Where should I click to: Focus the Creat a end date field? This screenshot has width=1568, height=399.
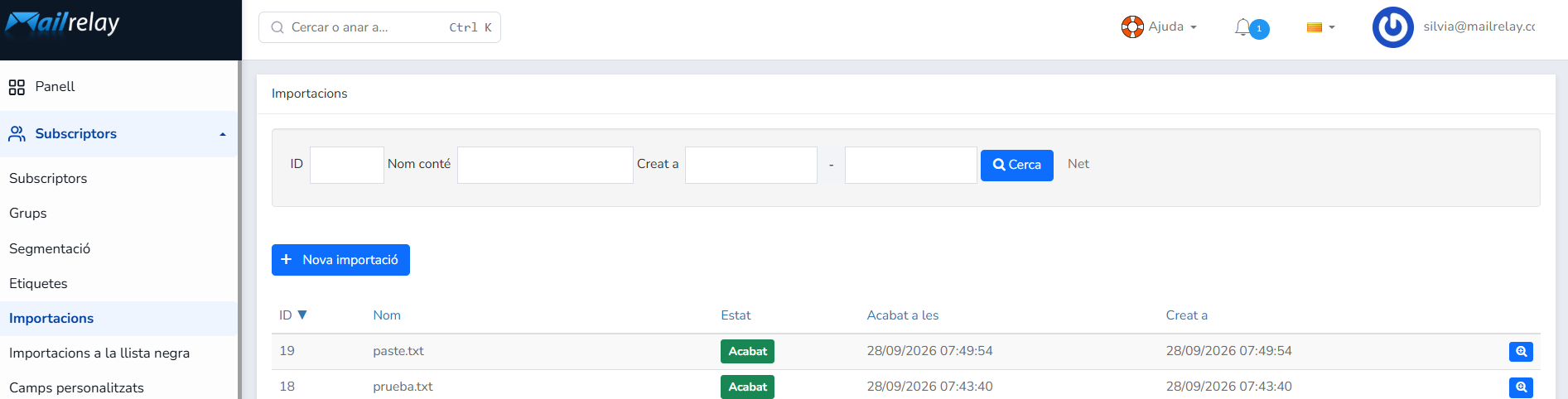(911, 165)
